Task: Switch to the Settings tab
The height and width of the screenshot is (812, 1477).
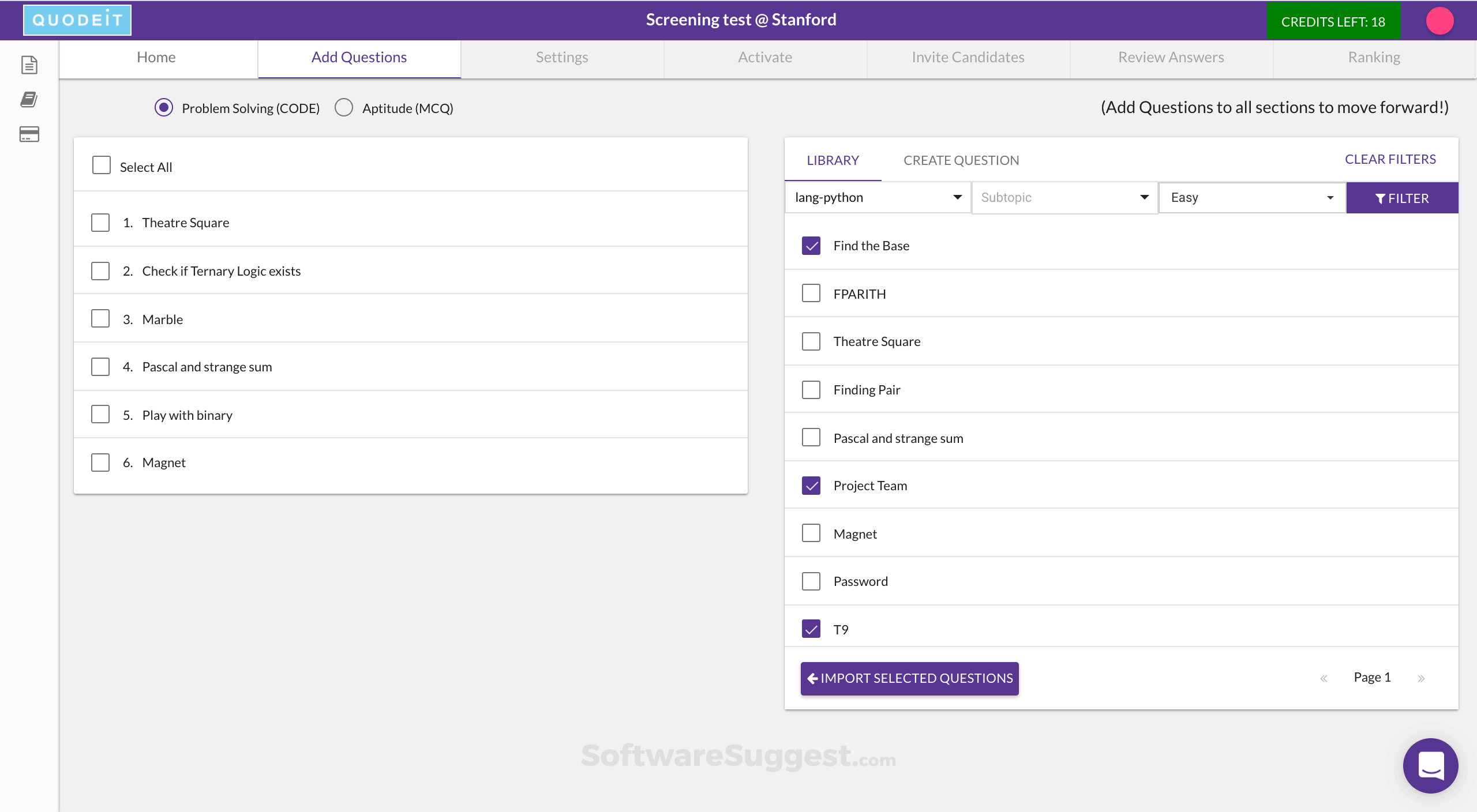Action: point(562,58)
